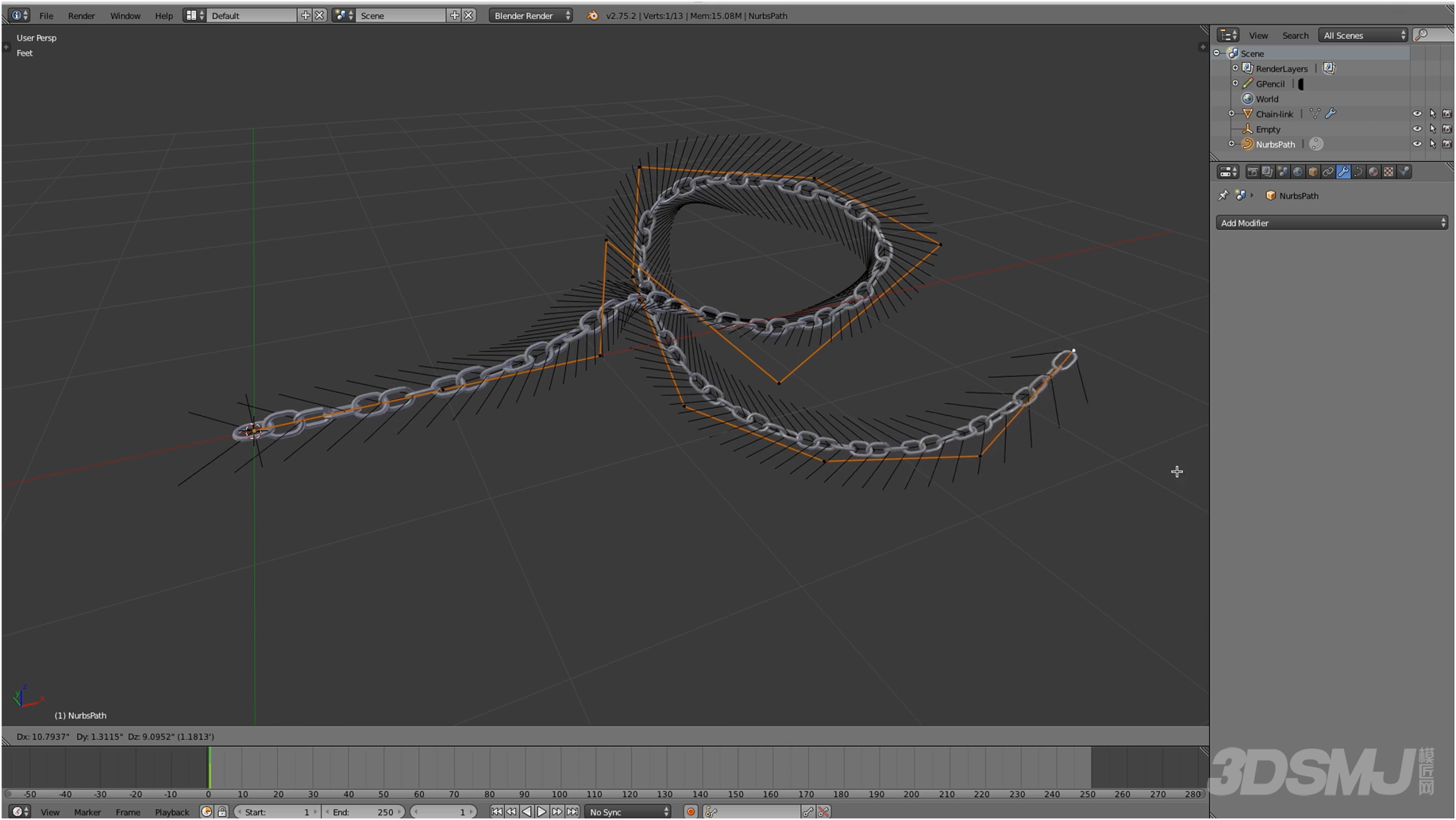Toggle renderability camera for Chain-link
Viewport: 1456px width, 820px height.
[1447, 114]
